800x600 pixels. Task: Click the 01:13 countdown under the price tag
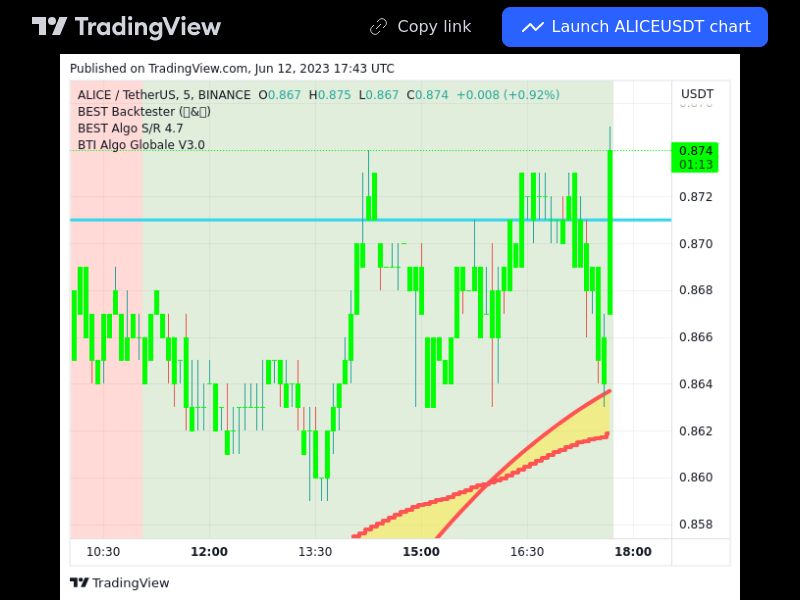coord(695,165)
